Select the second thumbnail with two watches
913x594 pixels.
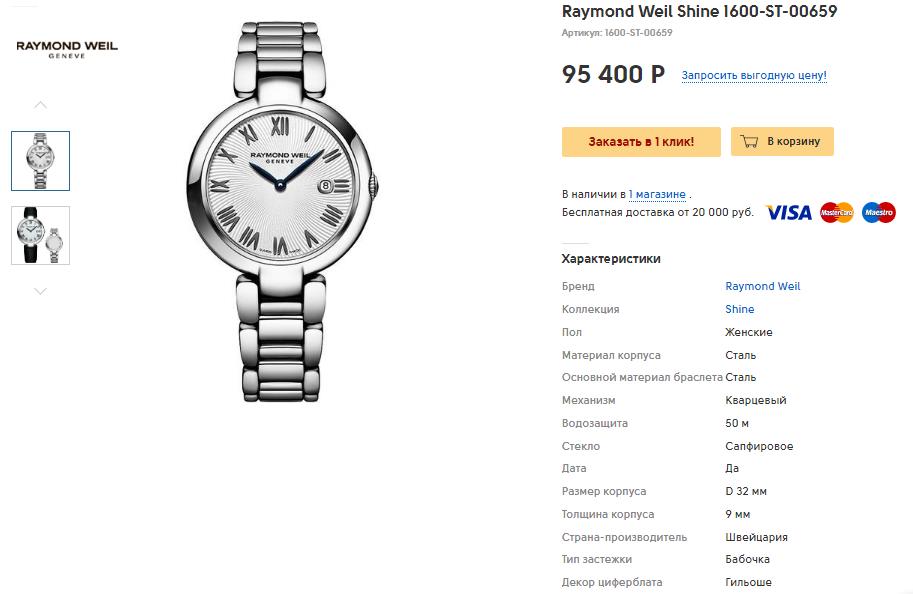pos(40,235)
